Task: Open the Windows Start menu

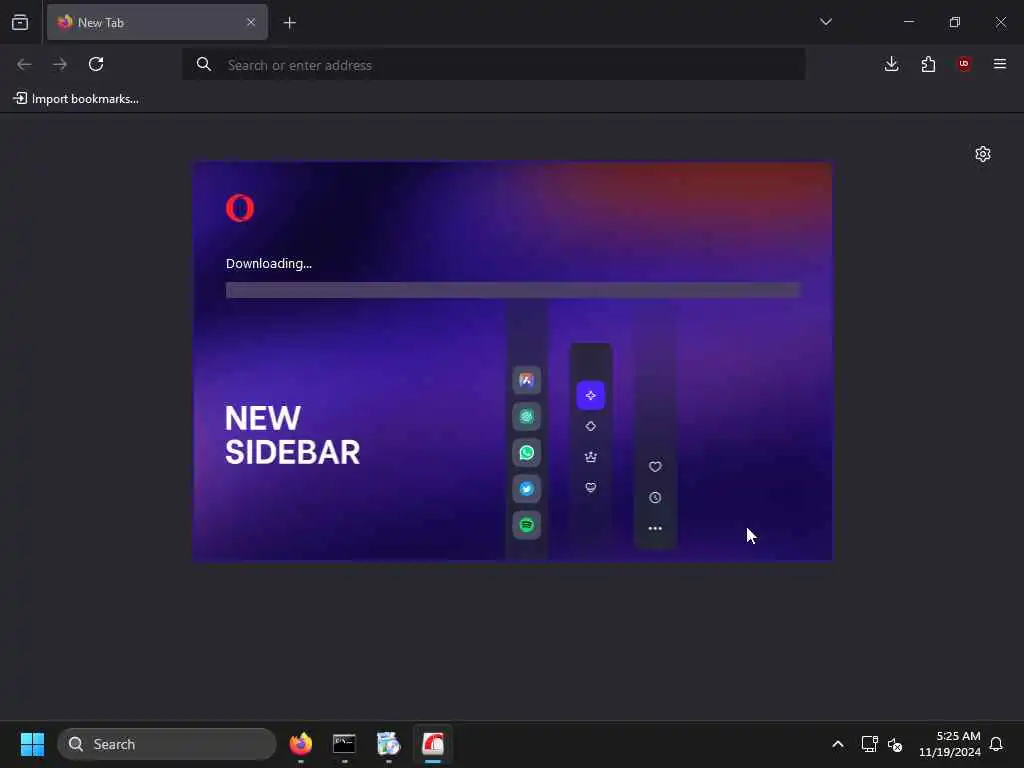Action: [32, 744]
